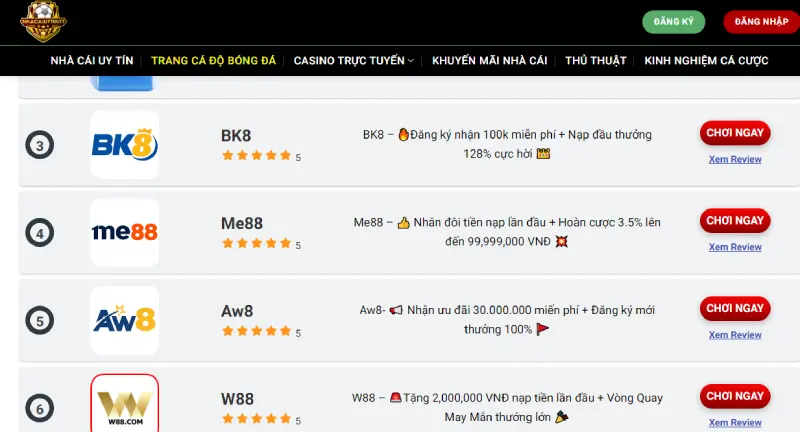Screen dimensions: 800x432
Task: Go to the Khuyến Mãi Nhà Cái menu
Action: pos(489,61)
